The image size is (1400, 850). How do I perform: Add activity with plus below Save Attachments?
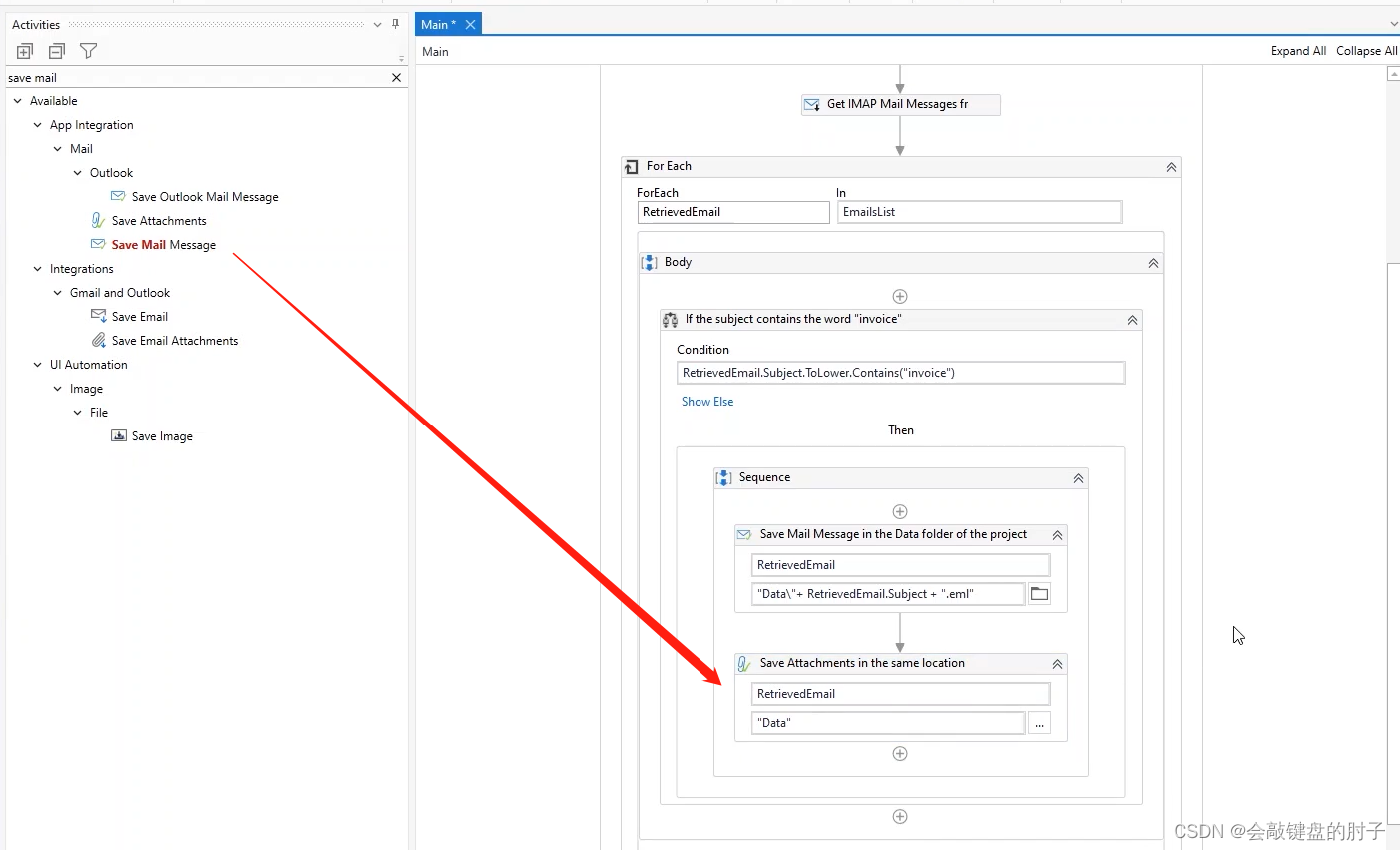tap(900, 754)
